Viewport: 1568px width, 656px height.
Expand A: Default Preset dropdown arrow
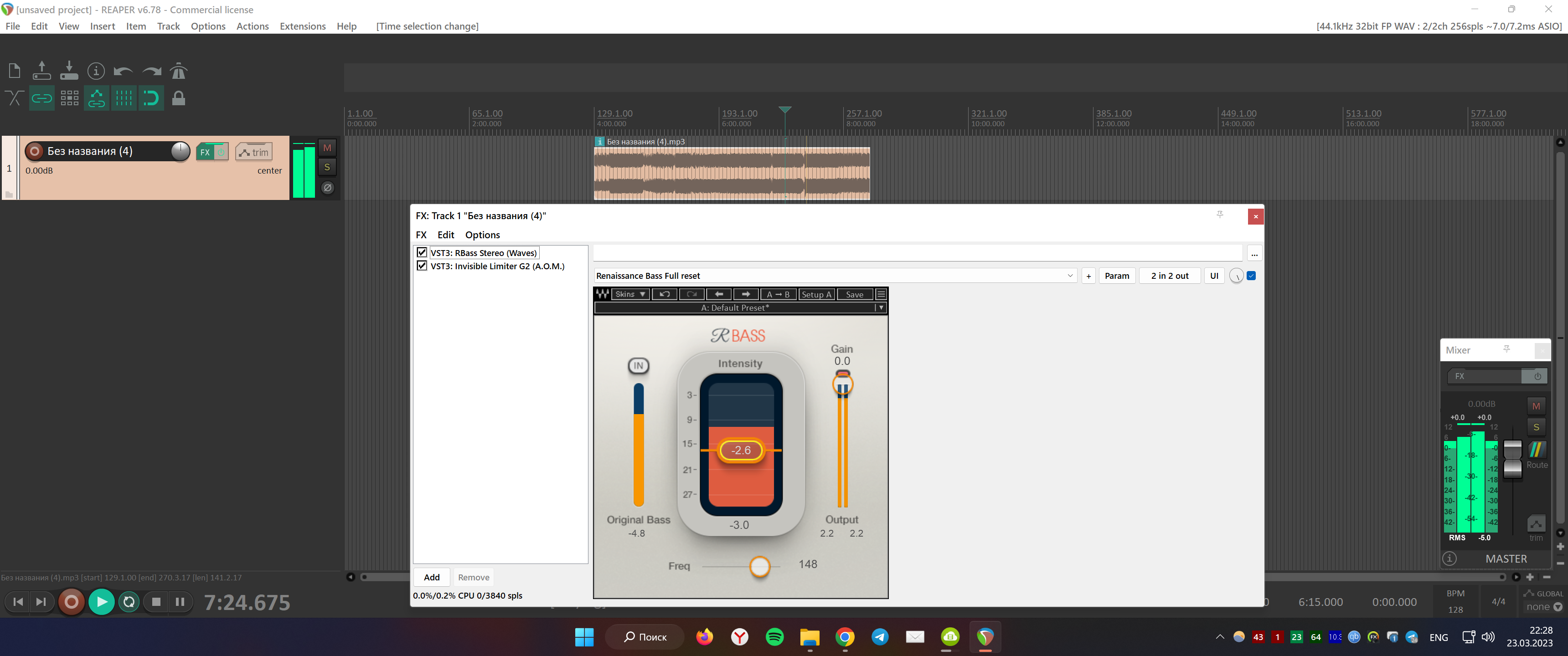(x=881, y=308)
